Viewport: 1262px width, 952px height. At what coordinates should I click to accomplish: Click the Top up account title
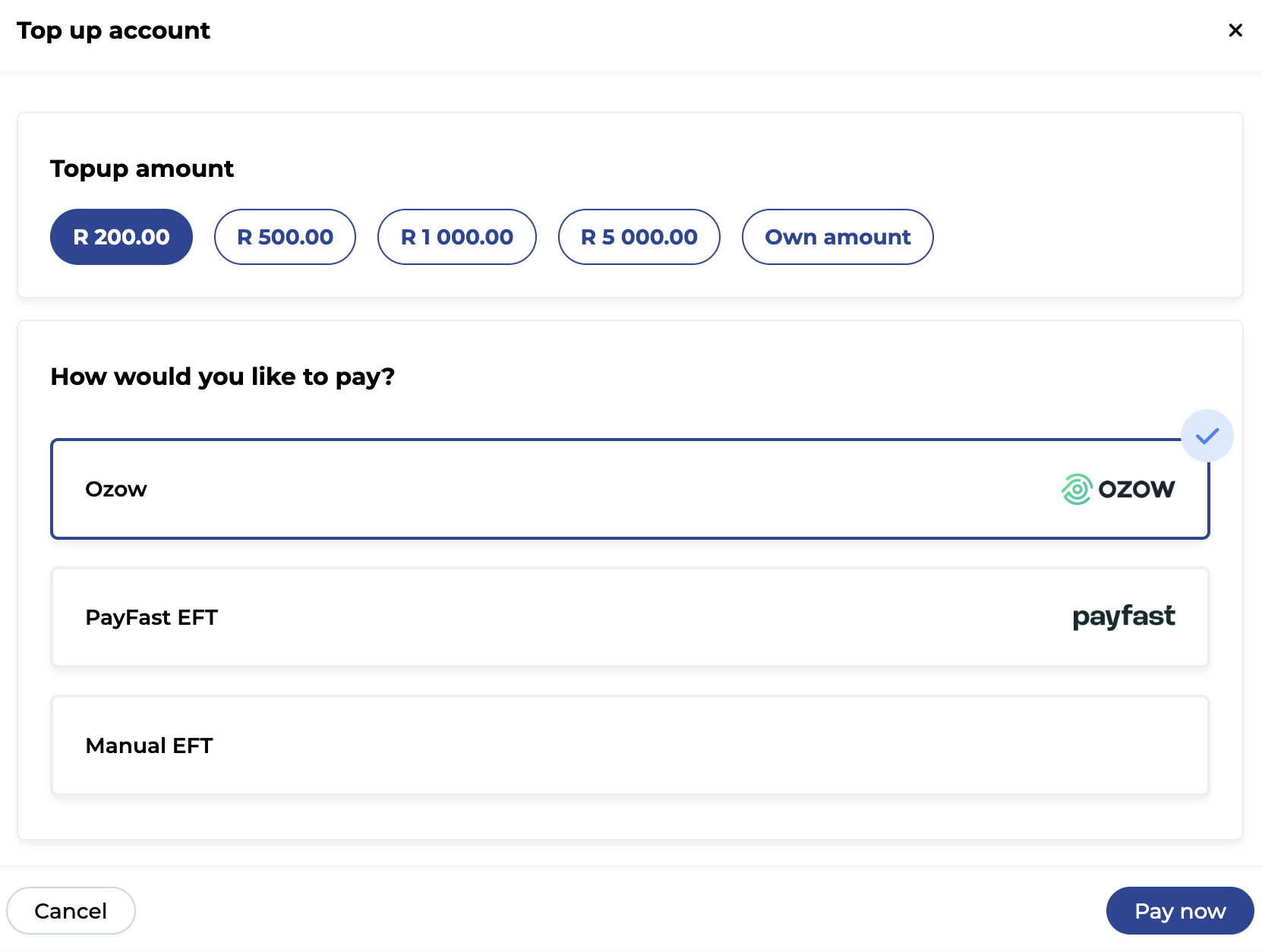point(113,31)
